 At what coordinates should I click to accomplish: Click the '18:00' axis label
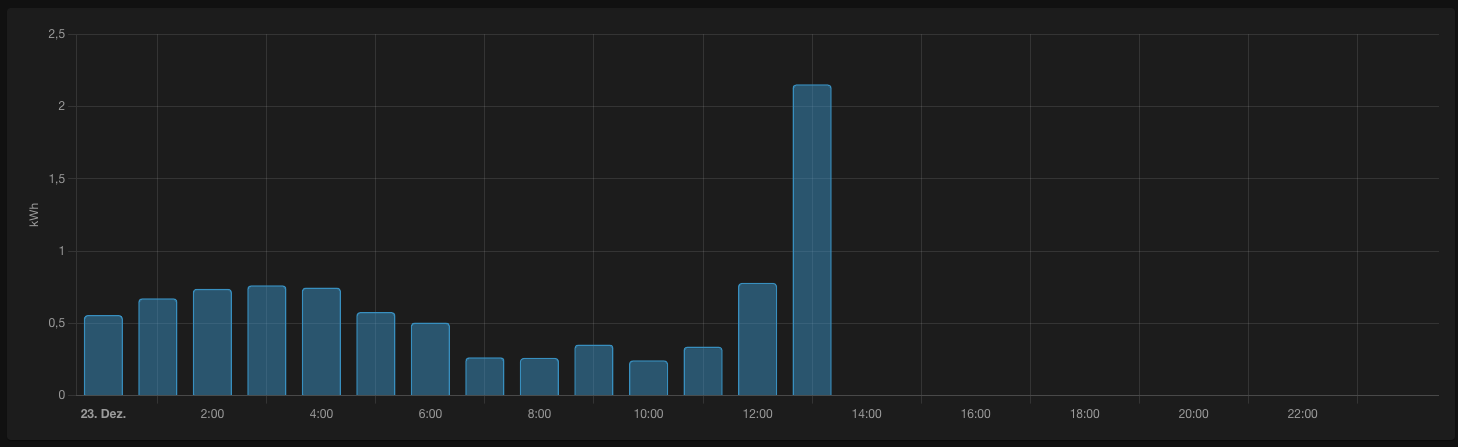point(1084,414)
